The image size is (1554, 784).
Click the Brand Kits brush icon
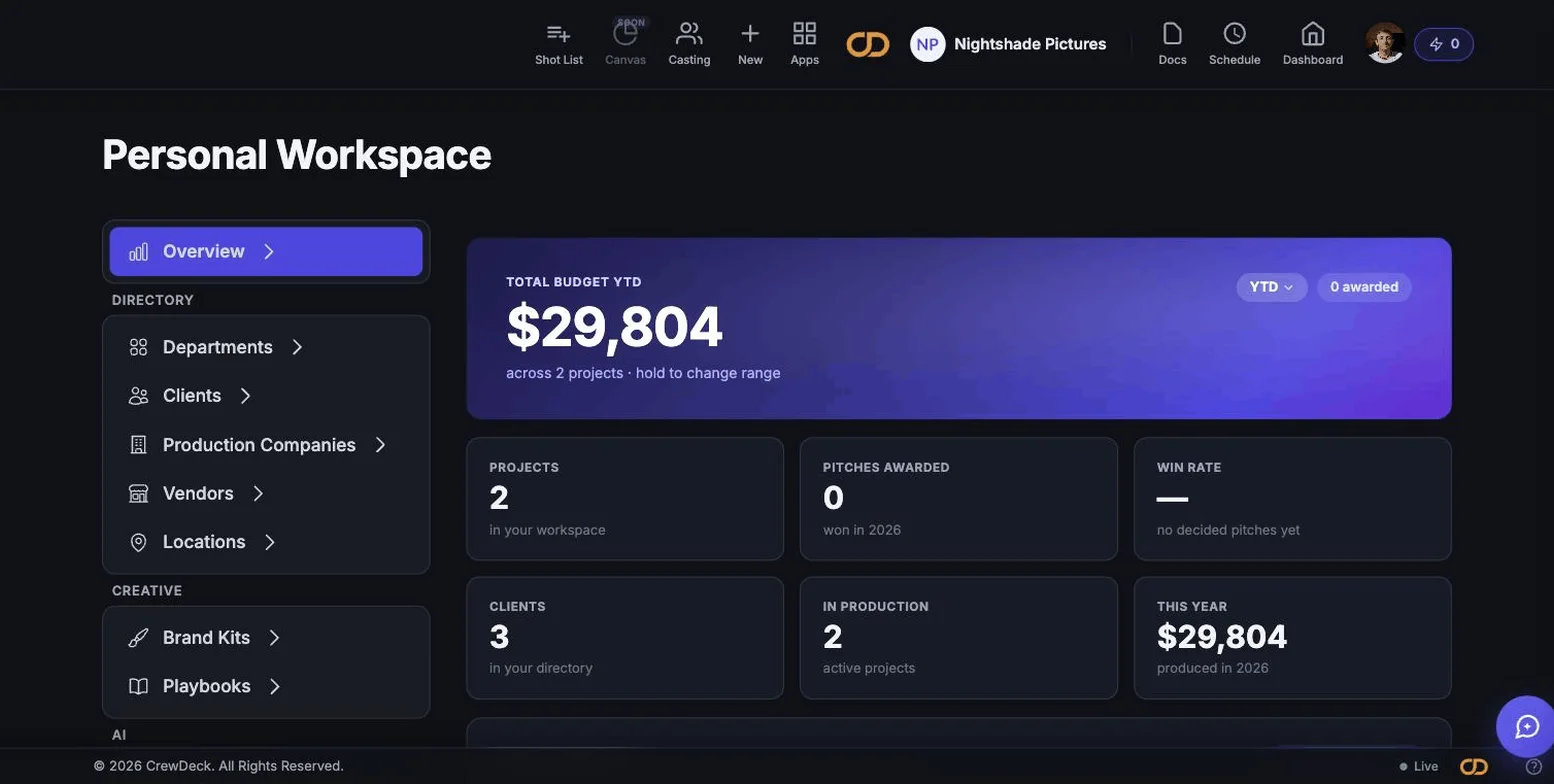tap(139, 638)
